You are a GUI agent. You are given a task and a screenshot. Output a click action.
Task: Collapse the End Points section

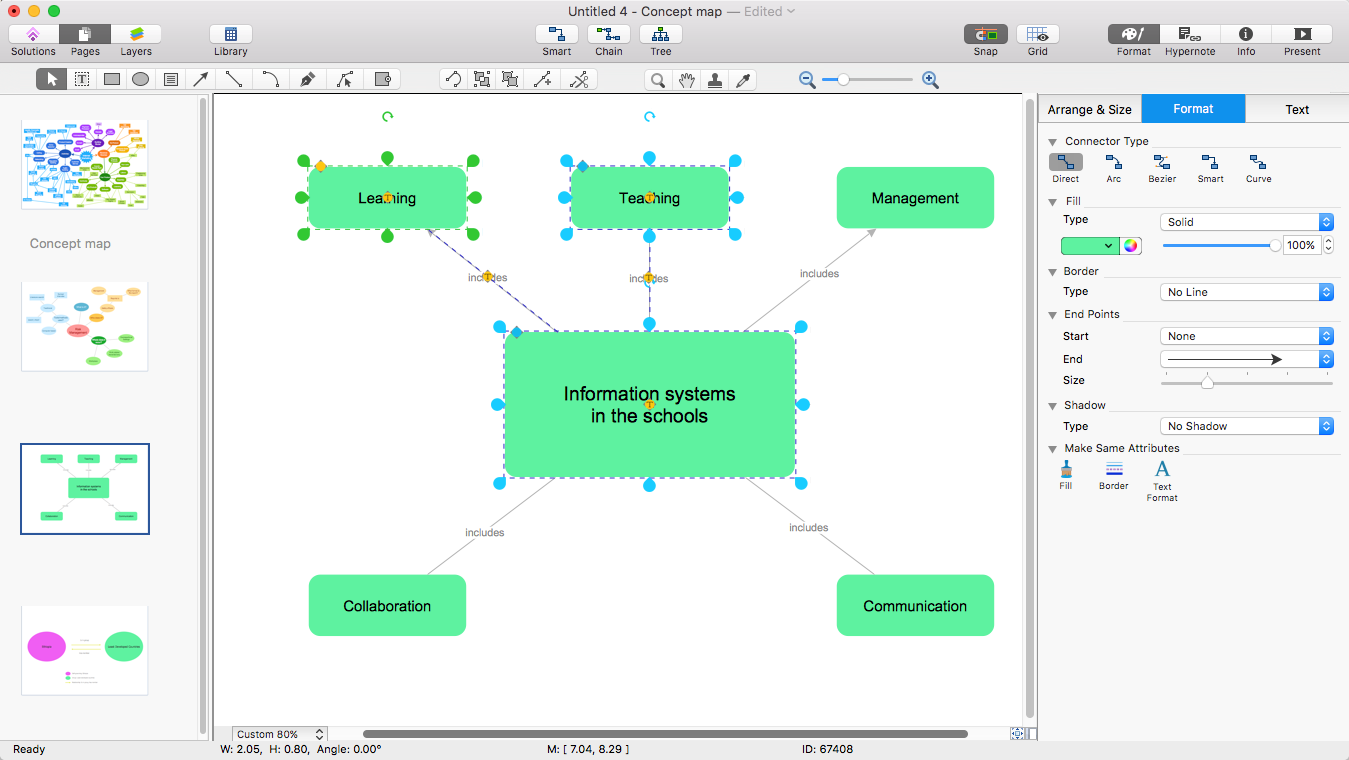(1053, 314)
